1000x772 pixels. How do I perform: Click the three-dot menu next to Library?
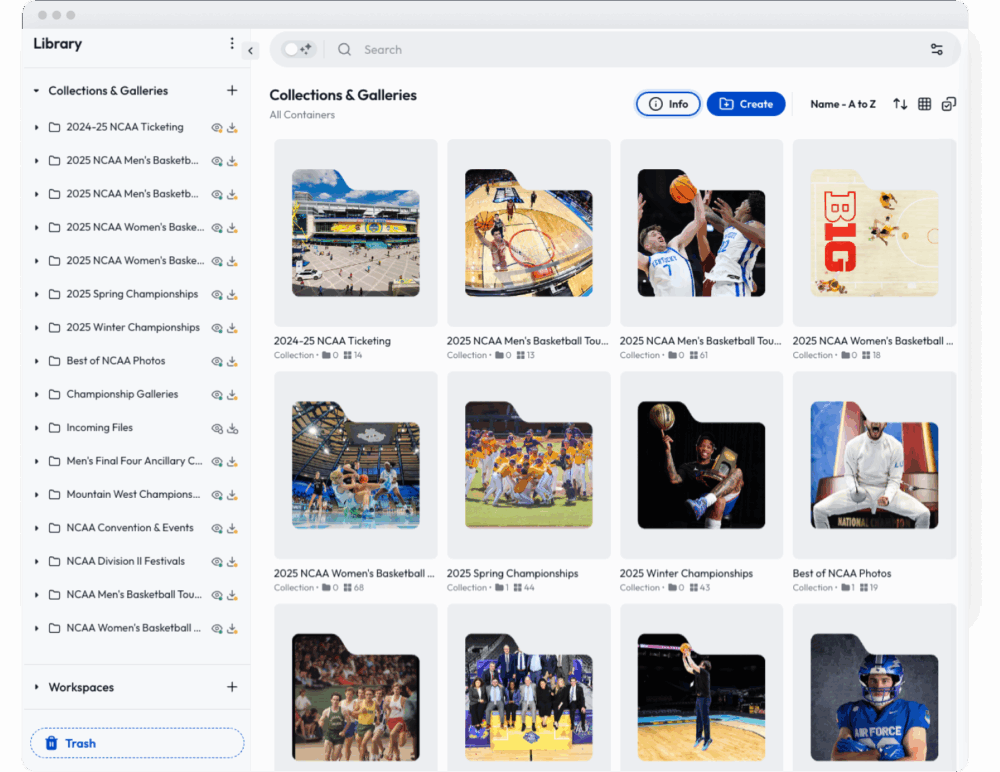pos(232,43)
